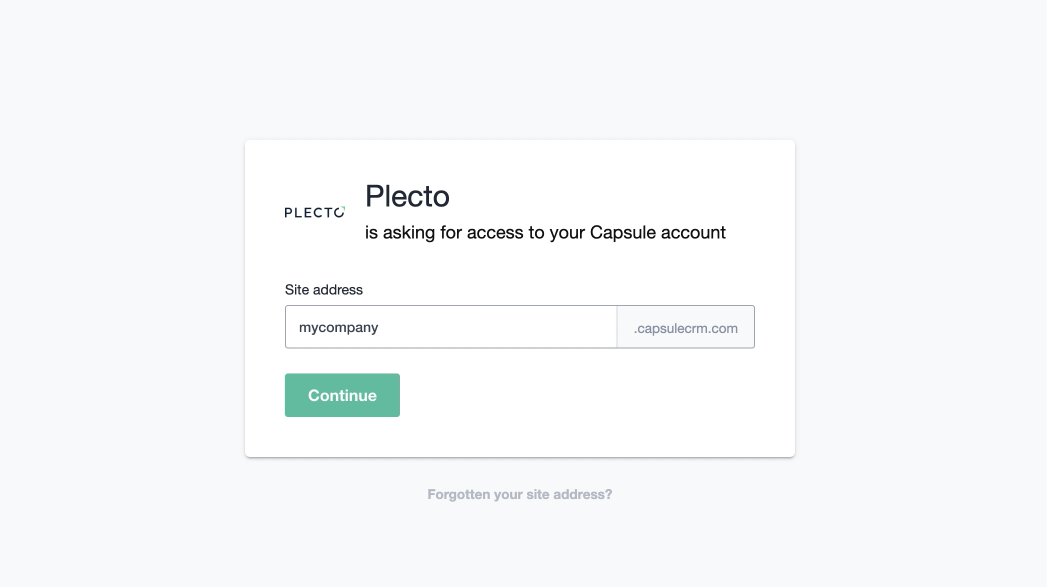1047x587 pixels.
Task: Place cursor in the mycompany text box
Action: pos(450,327)
